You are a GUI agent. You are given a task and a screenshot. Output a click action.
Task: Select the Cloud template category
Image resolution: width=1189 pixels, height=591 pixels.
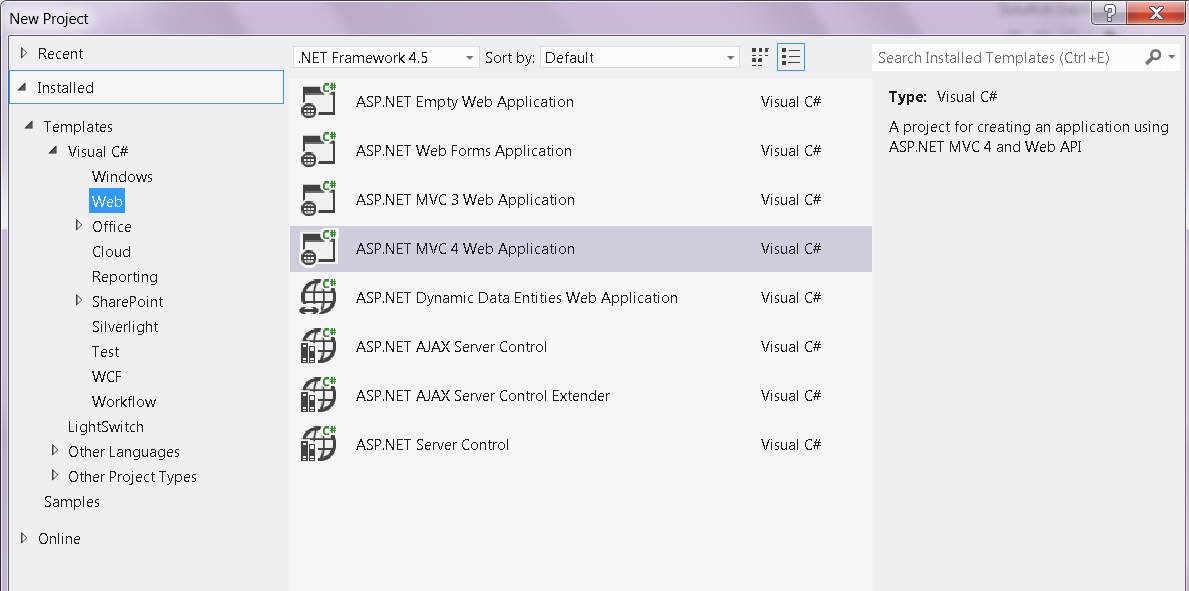click(x=111, y=252)
